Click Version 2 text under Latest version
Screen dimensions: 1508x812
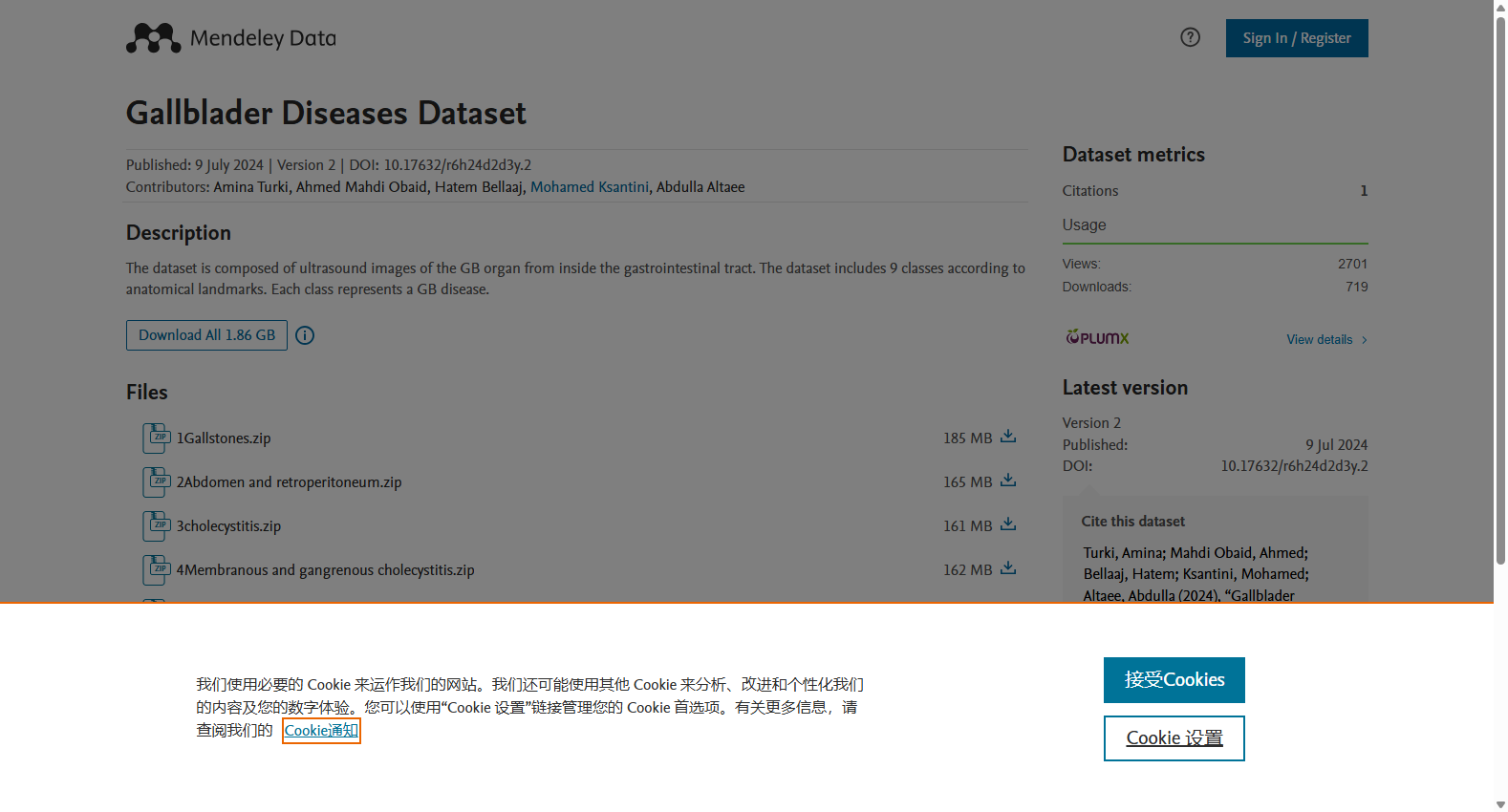1091,423
